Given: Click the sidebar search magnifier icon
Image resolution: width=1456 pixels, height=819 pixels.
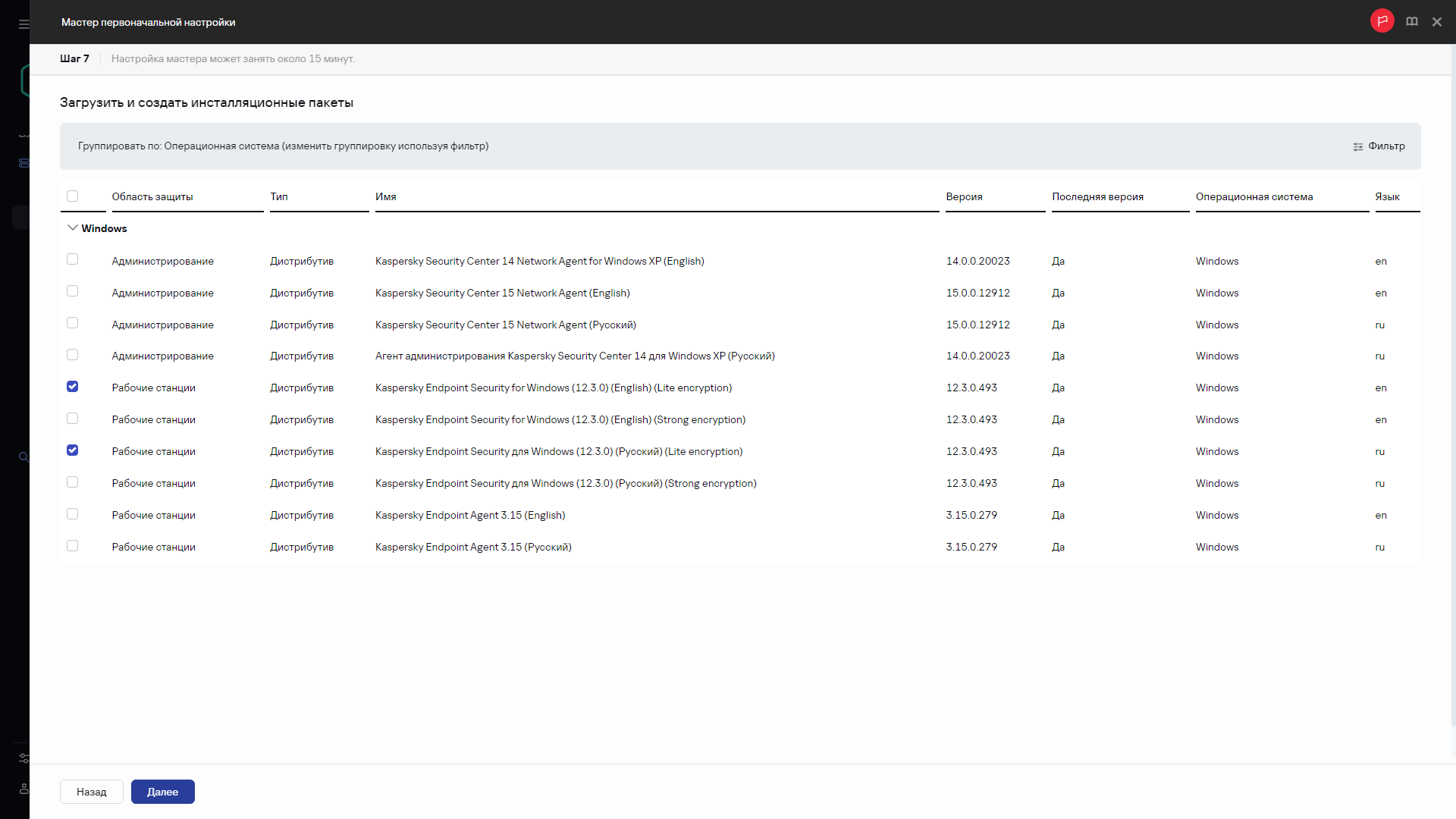Looking at the screenshot, I should tap(24, 457).
